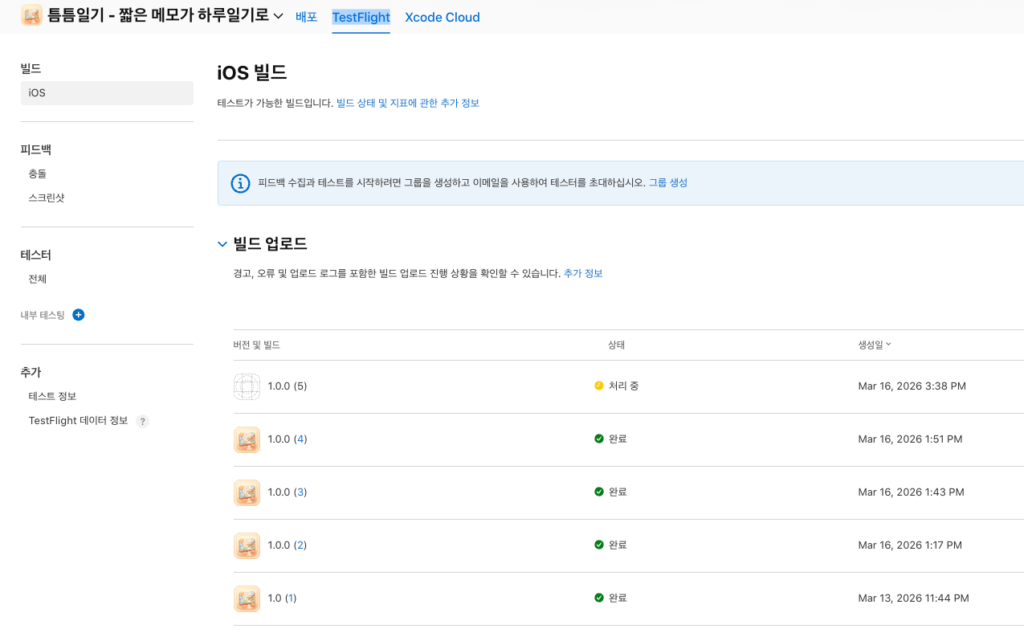The image size is (1024, 633).
Task: Open the app name dropdown in the header
Action: pos(278,17)
